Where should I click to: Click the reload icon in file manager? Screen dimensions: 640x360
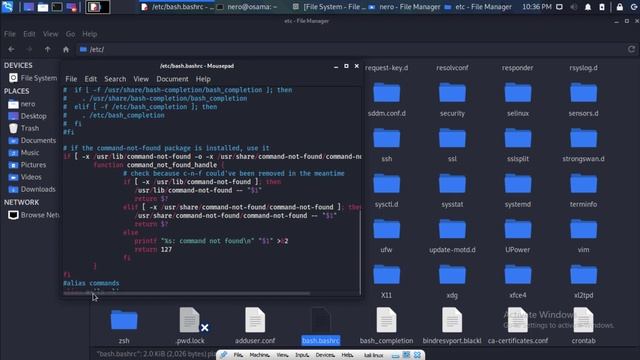631,49
